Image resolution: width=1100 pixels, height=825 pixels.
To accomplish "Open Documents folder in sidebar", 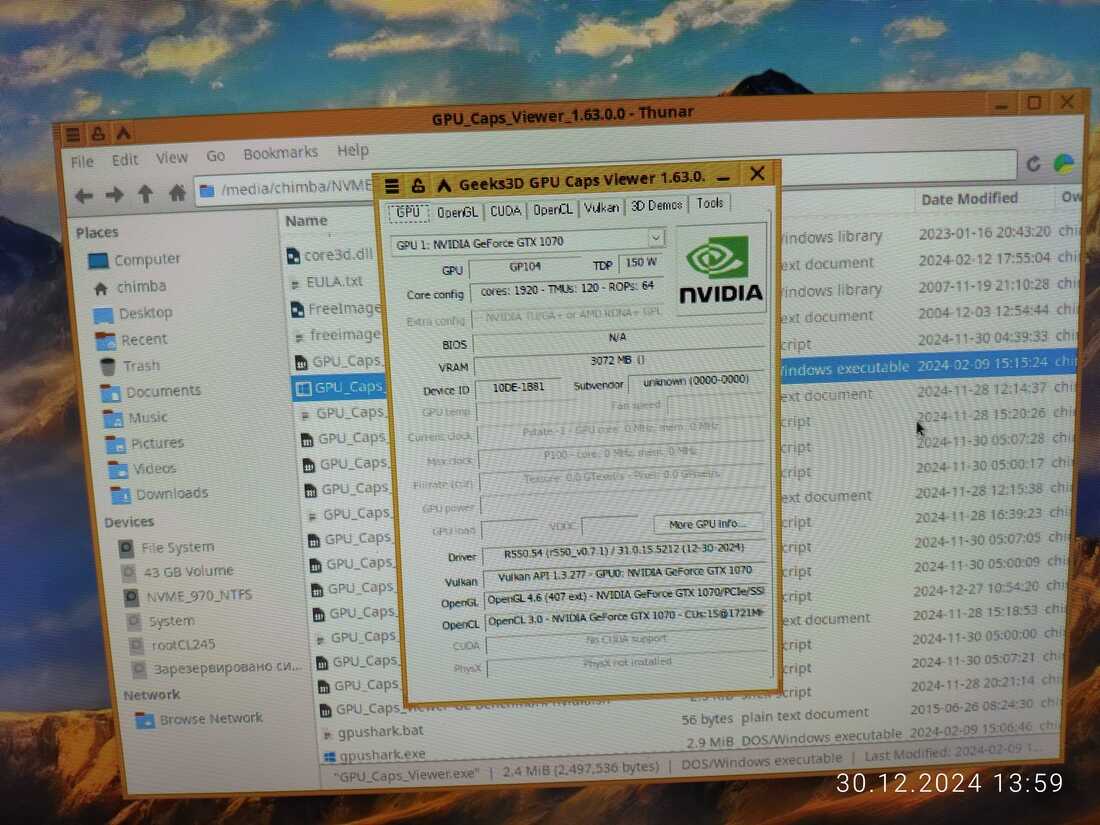I will pos(151,391).
